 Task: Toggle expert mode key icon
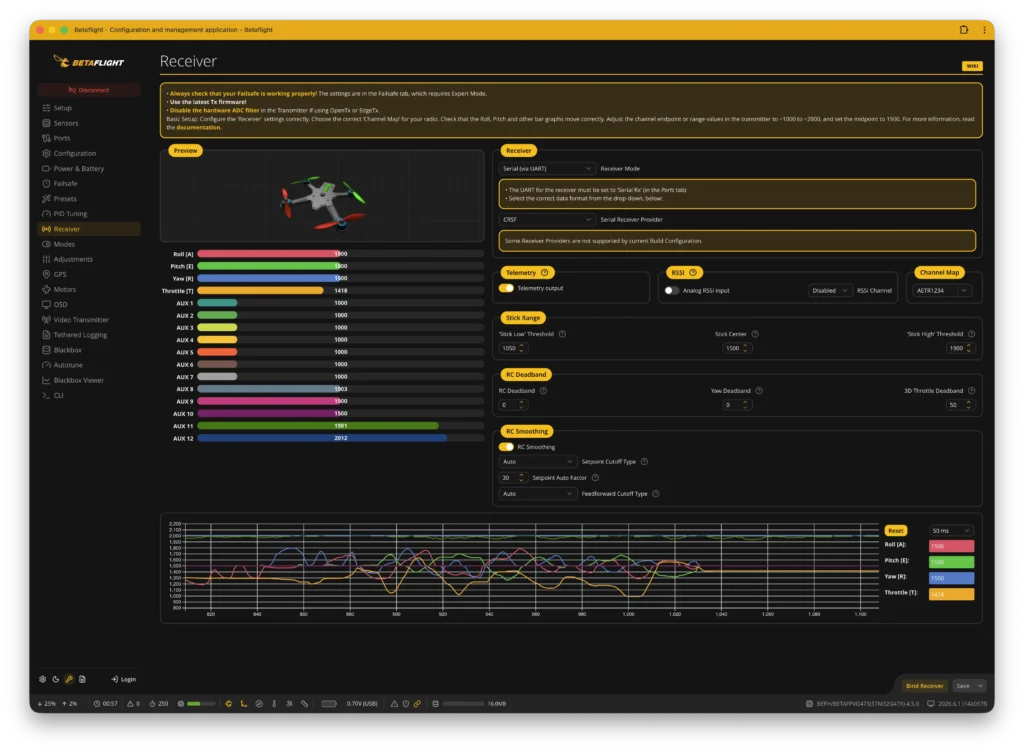[69, 679]
